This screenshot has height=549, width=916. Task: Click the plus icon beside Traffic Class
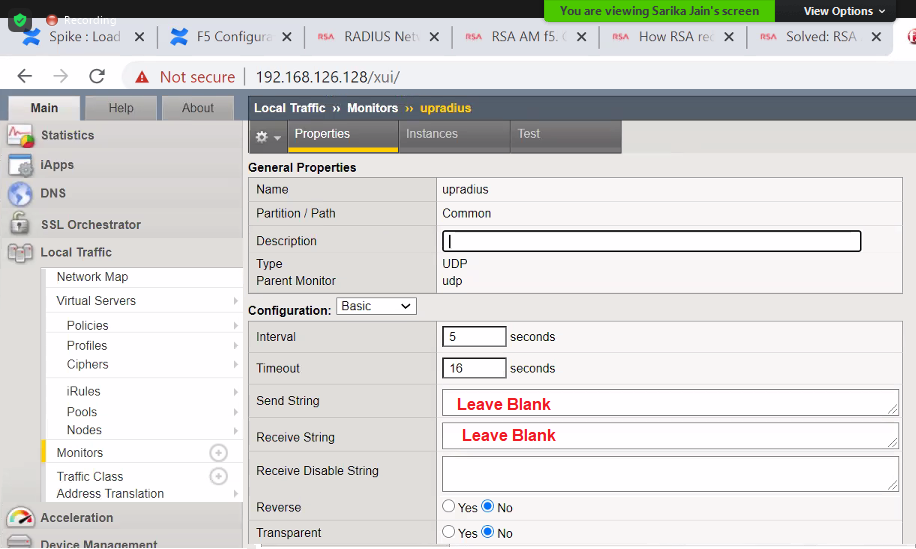[218, 477]
